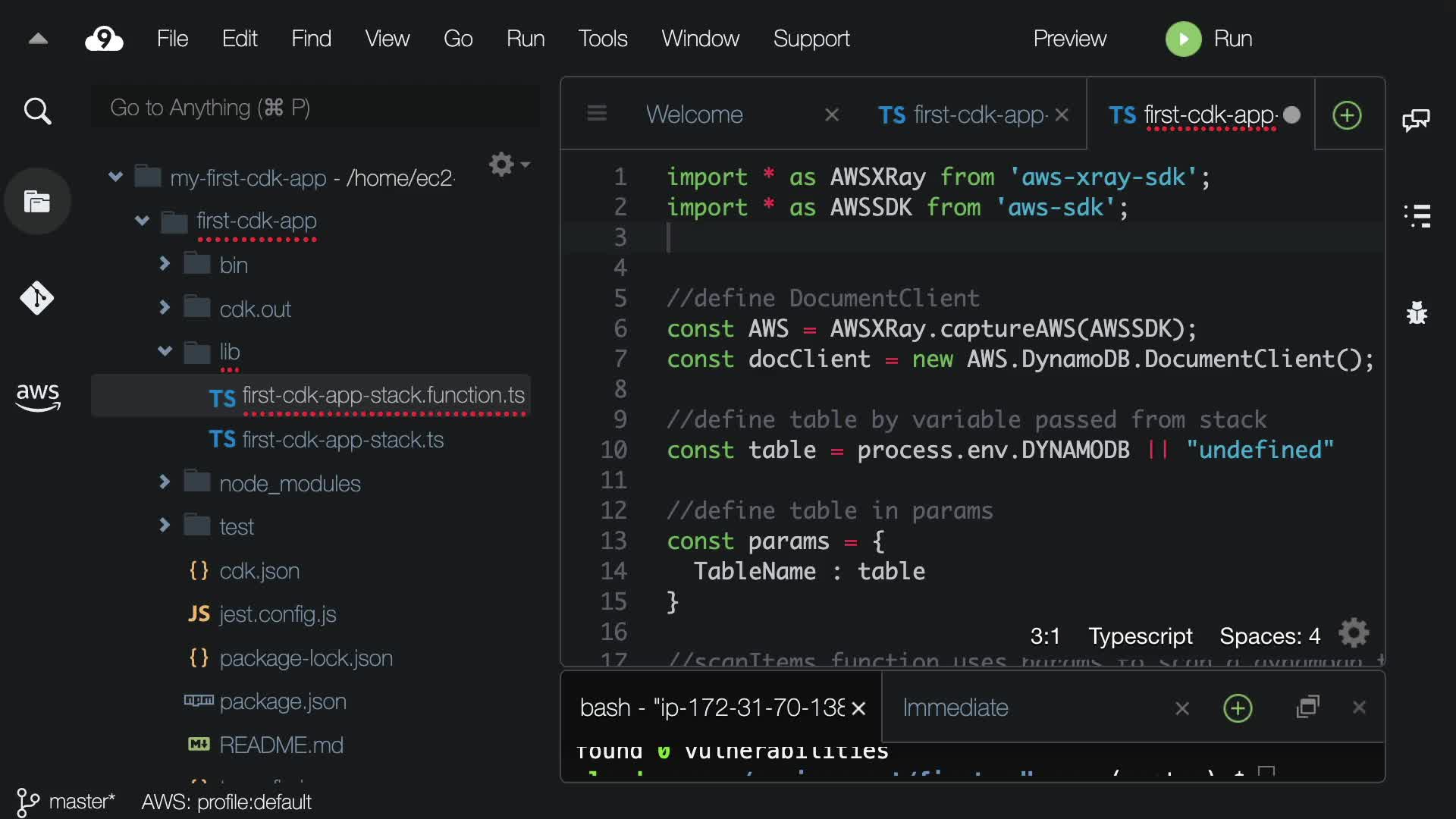Open the Debugger bug icon
The height and width of the screenshot is (819, 1456).
[1417, 312]
